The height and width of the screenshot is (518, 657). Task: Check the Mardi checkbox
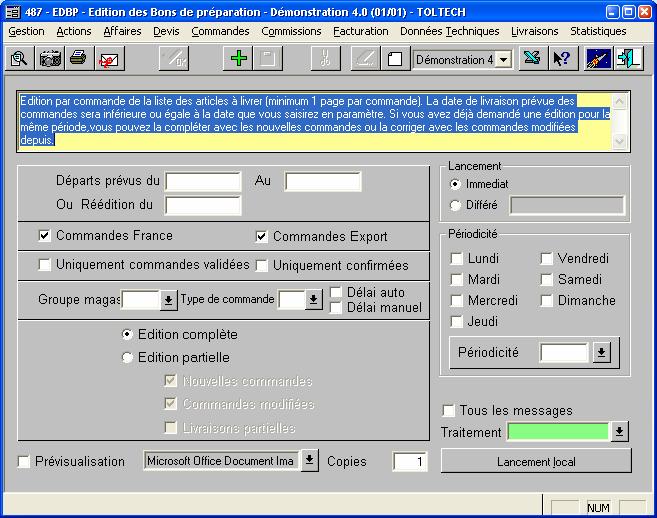(456, 279)
